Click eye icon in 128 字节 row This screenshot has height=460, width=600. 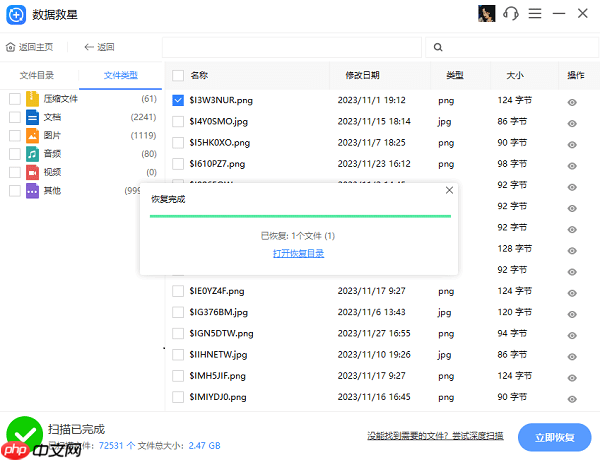tap(572, 251)
